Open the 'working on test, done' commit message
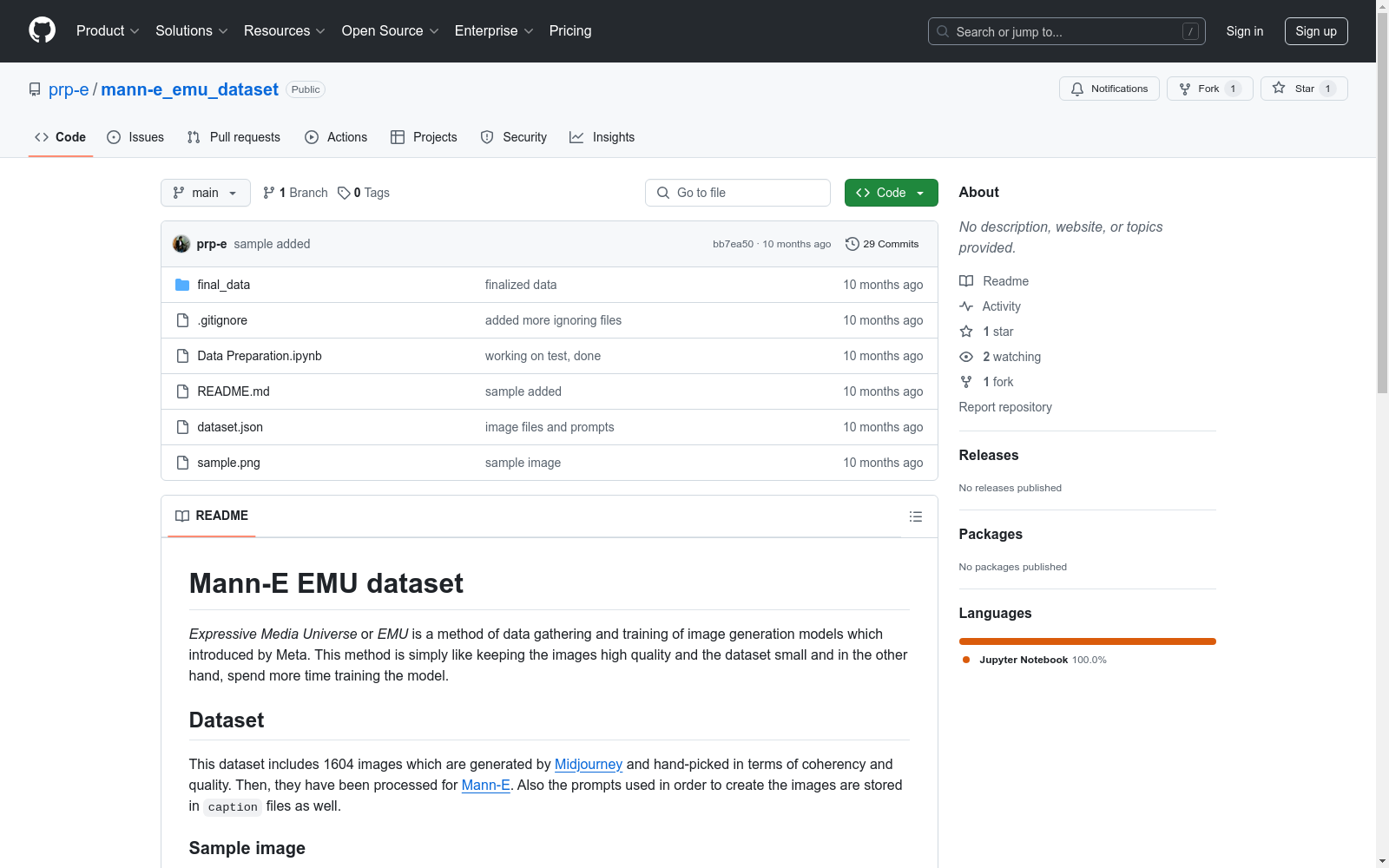 point(543,356)
